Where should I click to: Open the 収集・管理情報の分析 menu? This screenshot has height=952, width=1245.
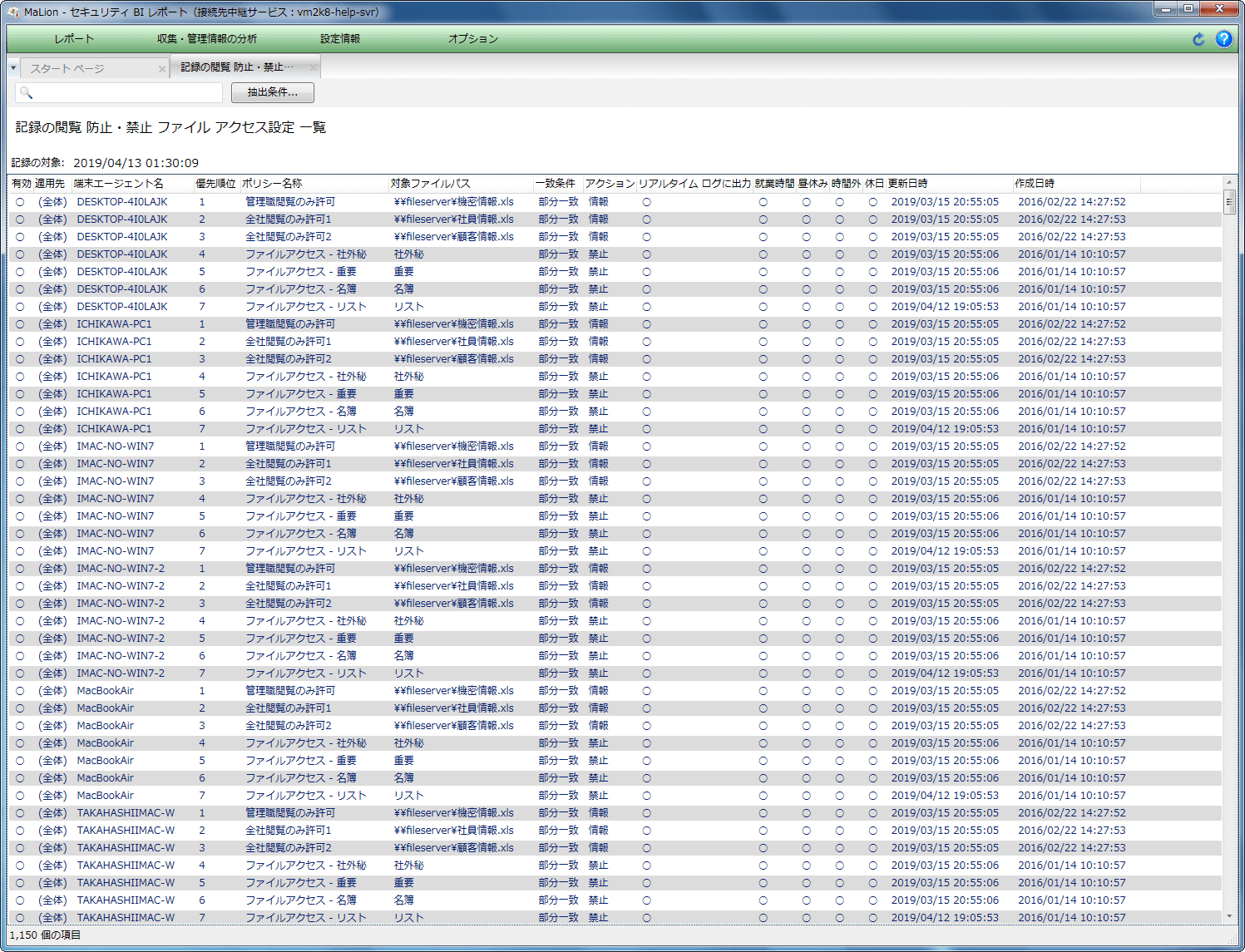point(206,39)
